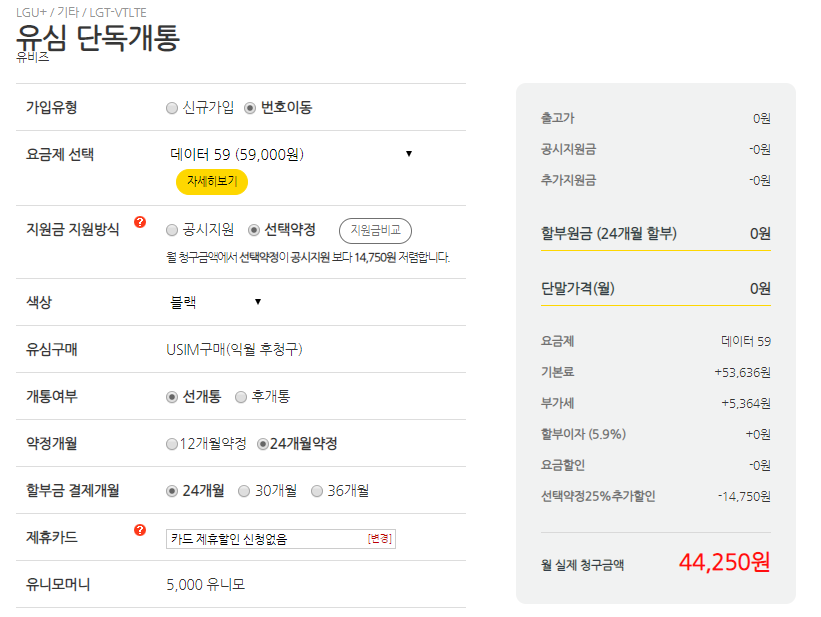Viewport: 821px width, 617px height.
Task: Click the 유심 단독개통 page heading
Action: point(97,37)
